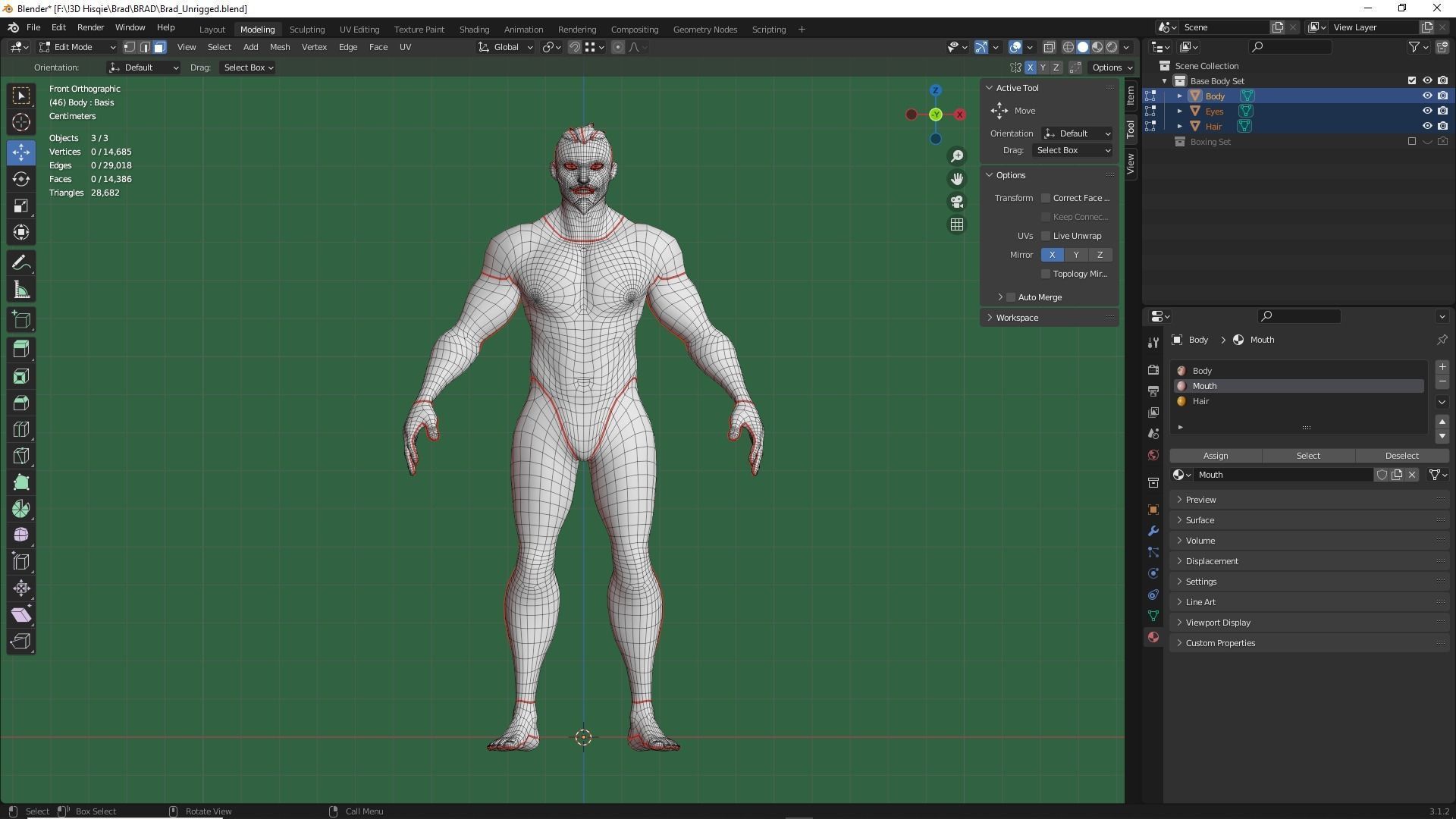Click the Deselect material button
Image resolution: width=1456 pixels, height=819 pixels.
(x=1401, y=456)
